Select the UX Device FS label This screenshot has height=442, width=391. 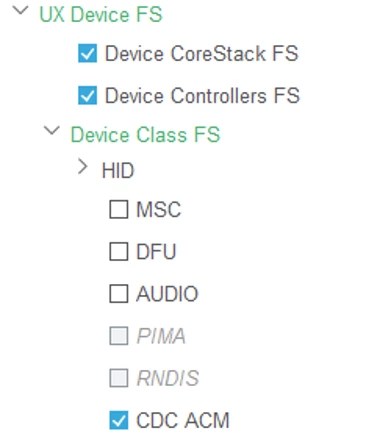[101, 15]
